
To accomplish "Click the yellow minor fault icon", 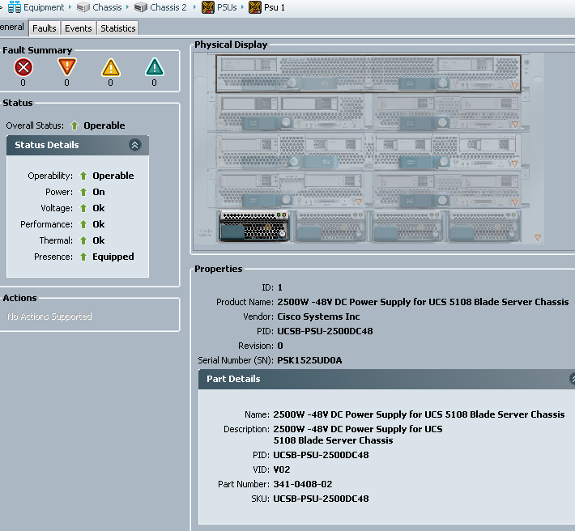I will coord(110,67).
